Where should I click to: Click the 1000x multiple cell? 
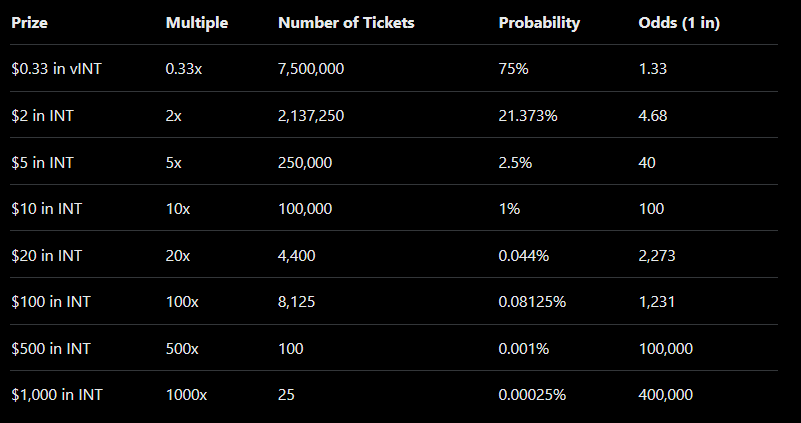[x=186, y=395]
